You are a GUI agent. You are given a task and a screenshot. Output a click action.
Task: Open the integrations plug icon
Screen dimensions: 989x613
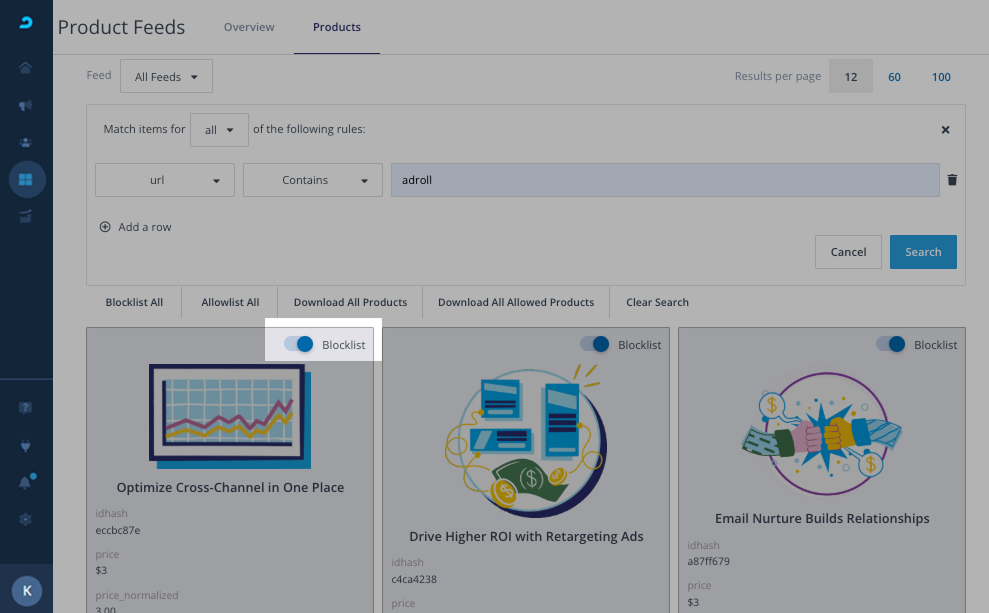[x=26, y=445]
